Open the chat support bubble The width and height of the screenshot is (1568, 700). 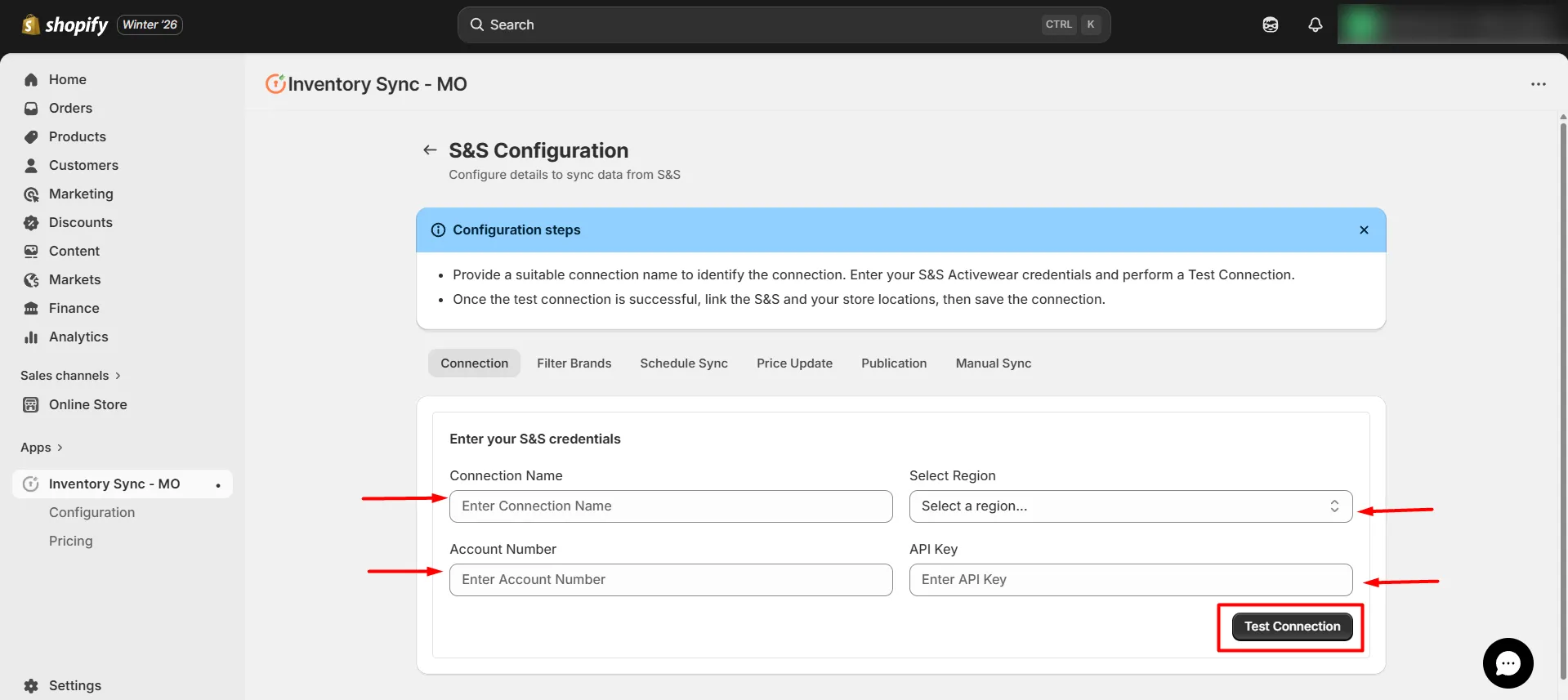(1508, 662)
